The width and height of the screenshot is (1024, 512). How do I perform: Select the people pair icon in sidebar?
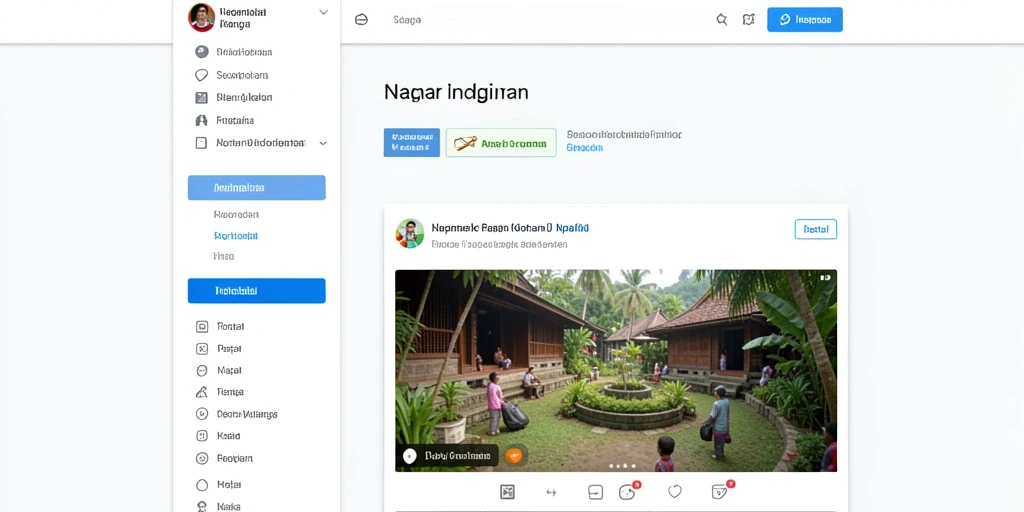click(x=202, y=120)
